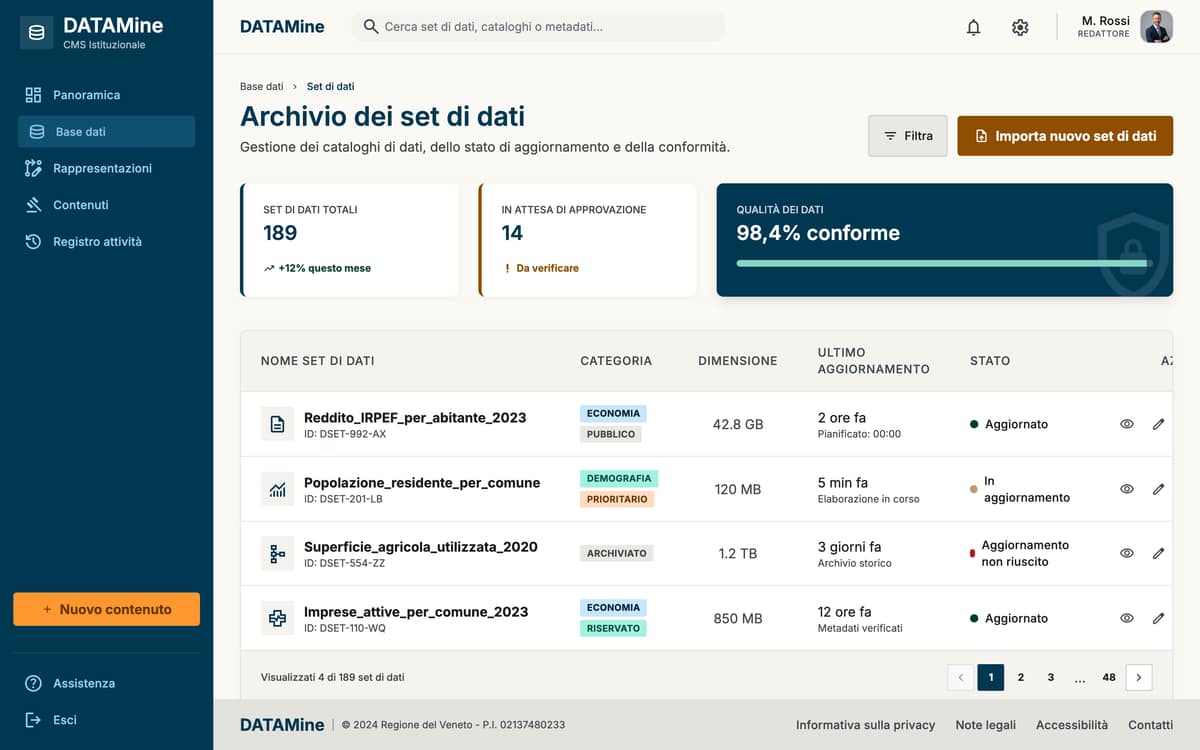Open settings gear icon in header

point(1020,28)
